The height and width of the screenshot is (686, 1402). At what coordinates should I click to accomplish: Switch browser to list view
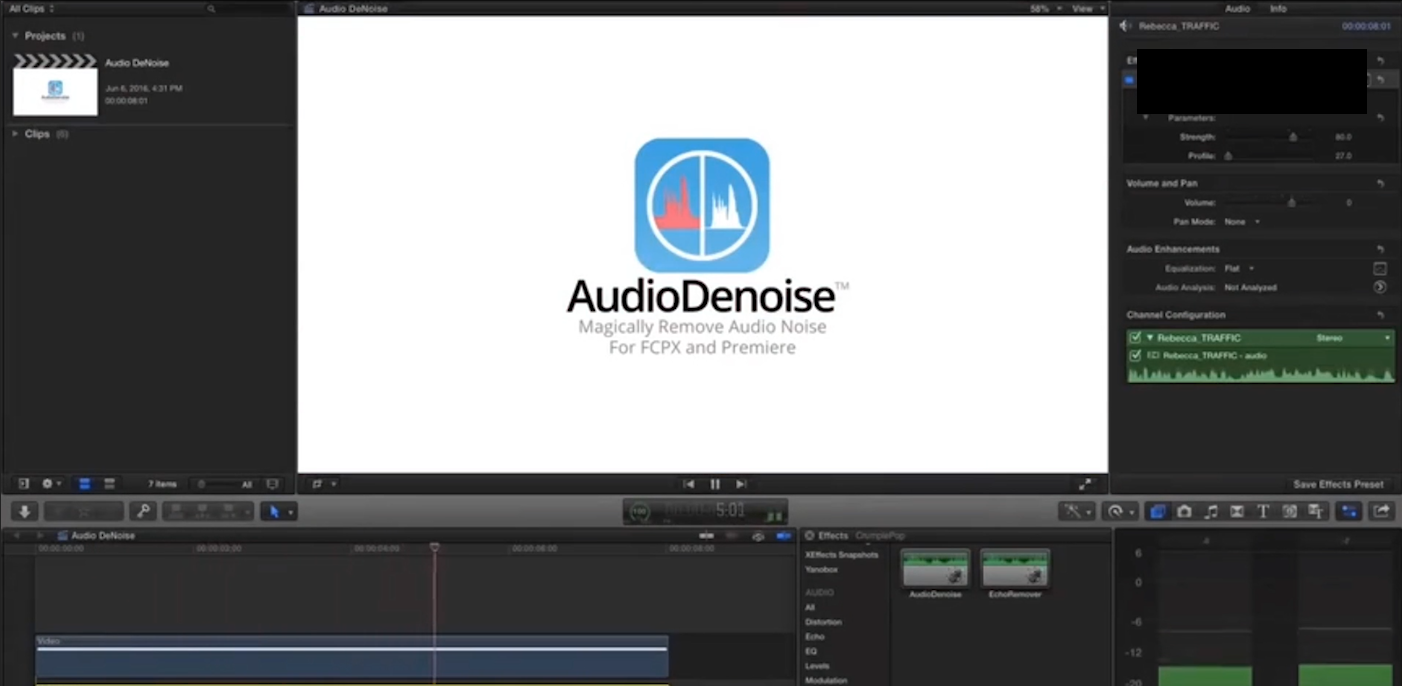click(110, 484)
